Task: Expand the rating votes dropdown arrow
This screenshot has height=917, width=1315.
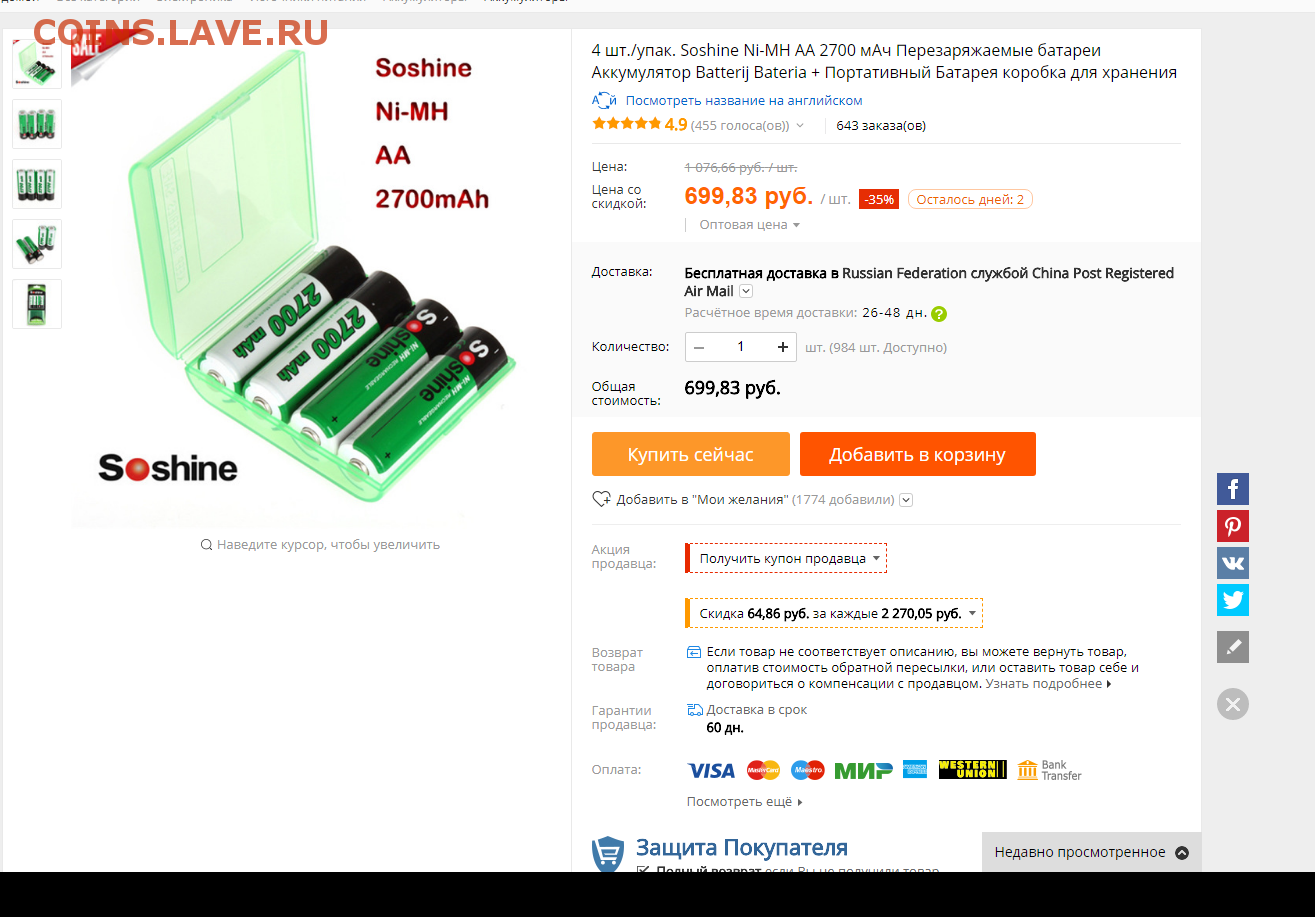Action: click(x=800, y=126)
